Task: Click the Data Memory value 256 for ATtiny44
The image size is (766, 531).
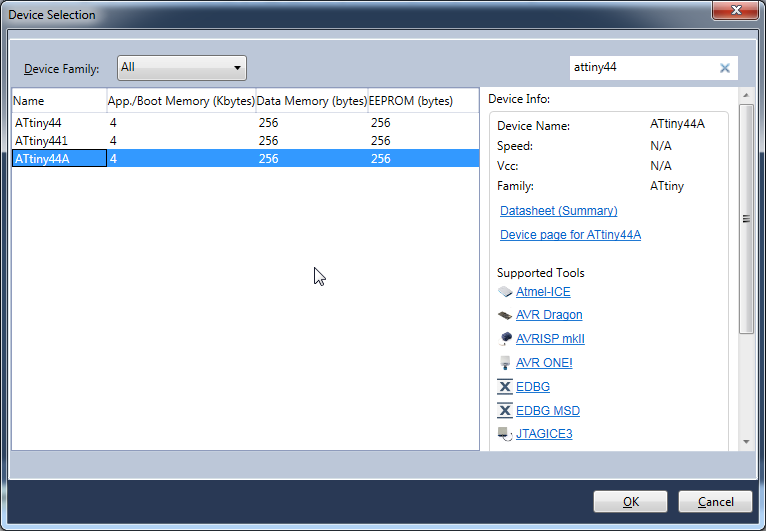Action: 268,123
